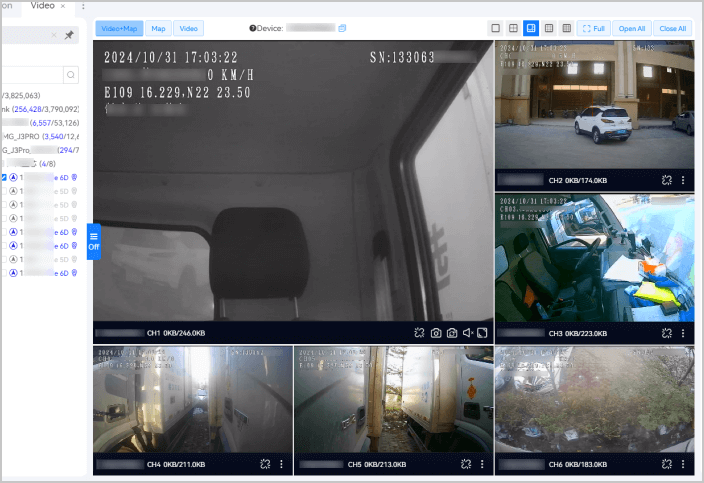Select the Video+Map view tab
The image size is (704, 483).
point(120,29)
